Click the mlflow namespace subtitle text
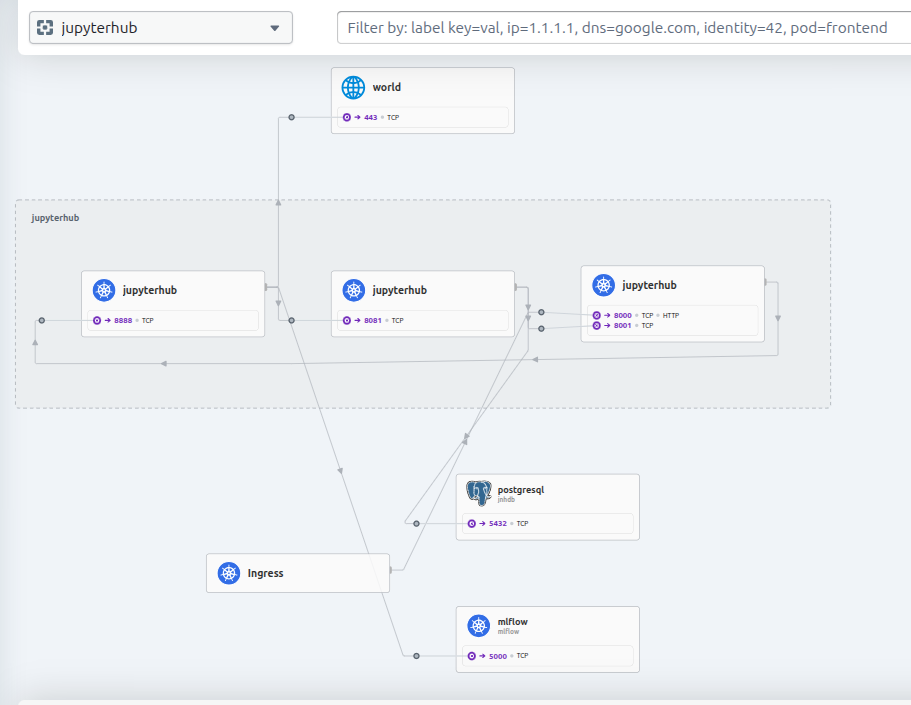The image size is (911, 705). pos(508,632)
